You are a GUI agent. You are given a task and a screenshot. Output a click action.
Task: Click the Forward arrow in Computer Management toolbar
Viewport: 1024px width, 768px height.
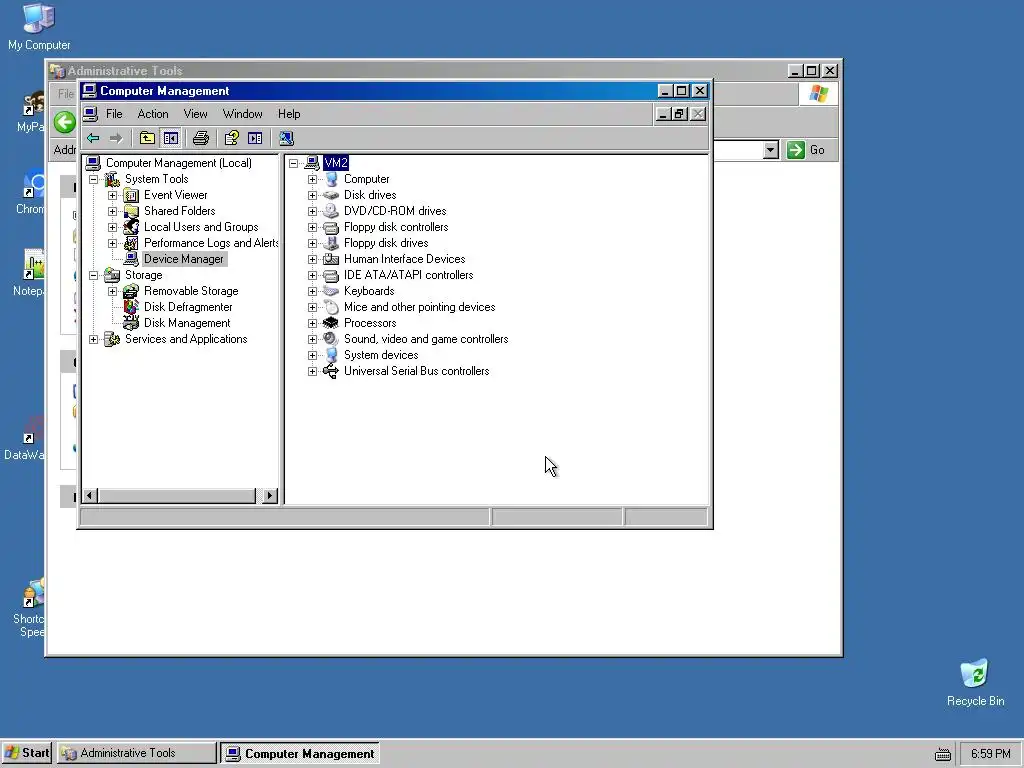coord(116,138)
